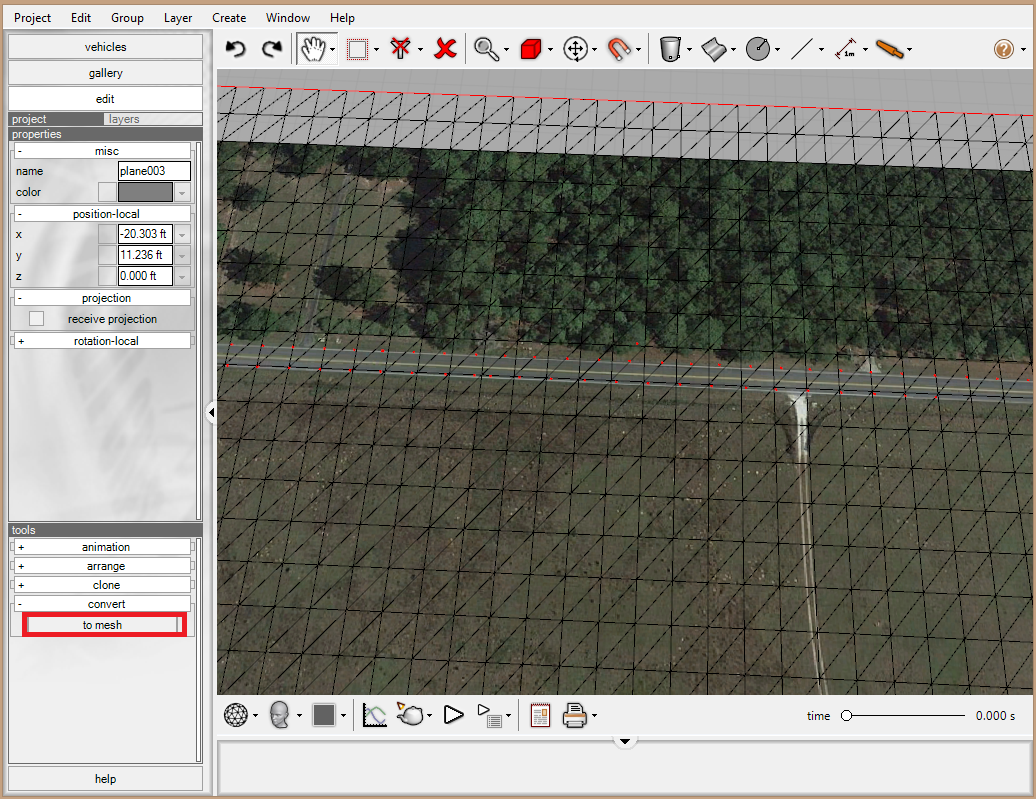The width and height of the screenshot is (1036, 799).
Task: Click the vehicles button
Action: 106,47
